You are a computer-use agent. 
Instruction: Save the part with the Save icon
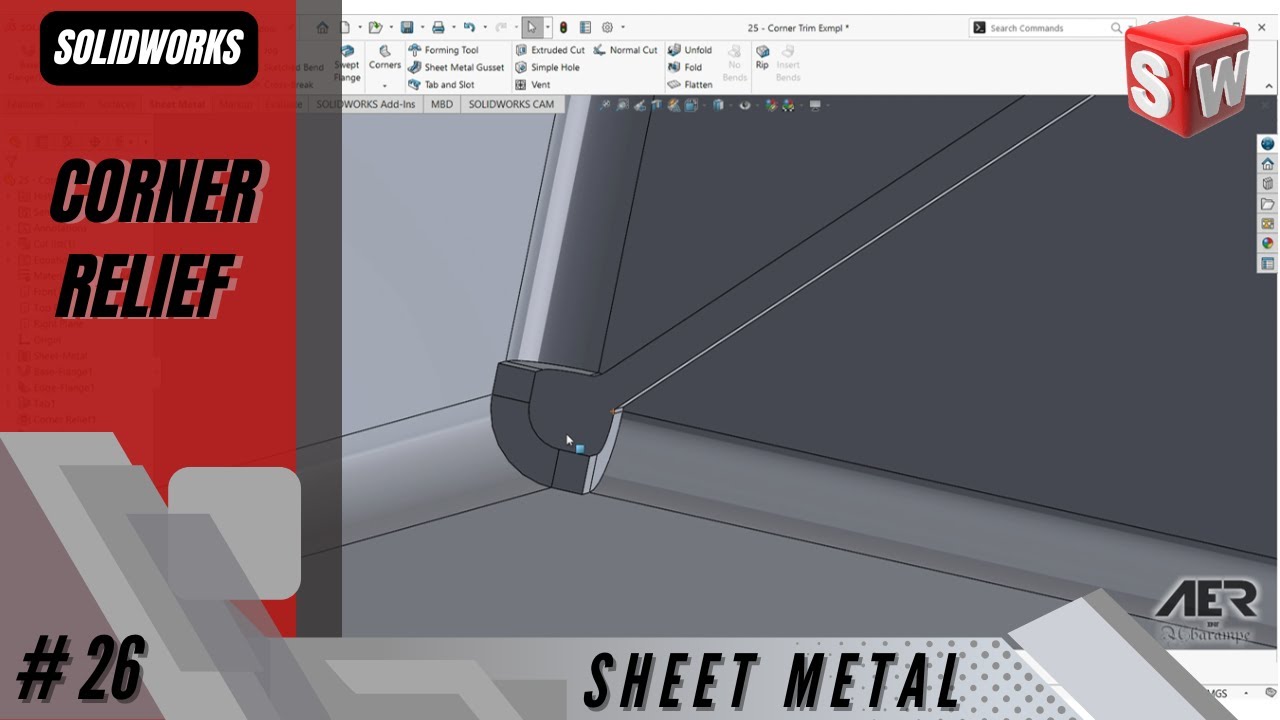pos(406,28)
